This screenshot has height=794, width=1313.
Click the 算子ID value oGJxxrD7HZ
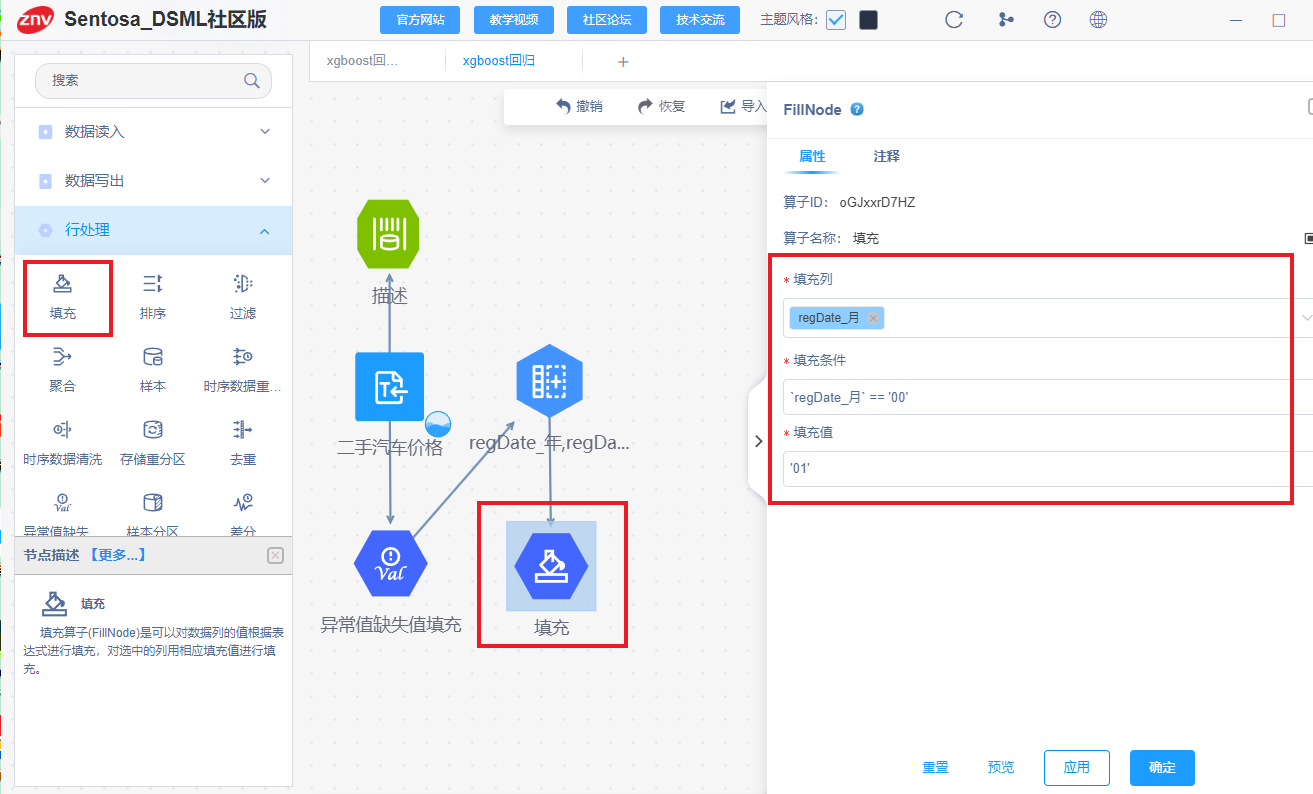click(x=877, y=202)
